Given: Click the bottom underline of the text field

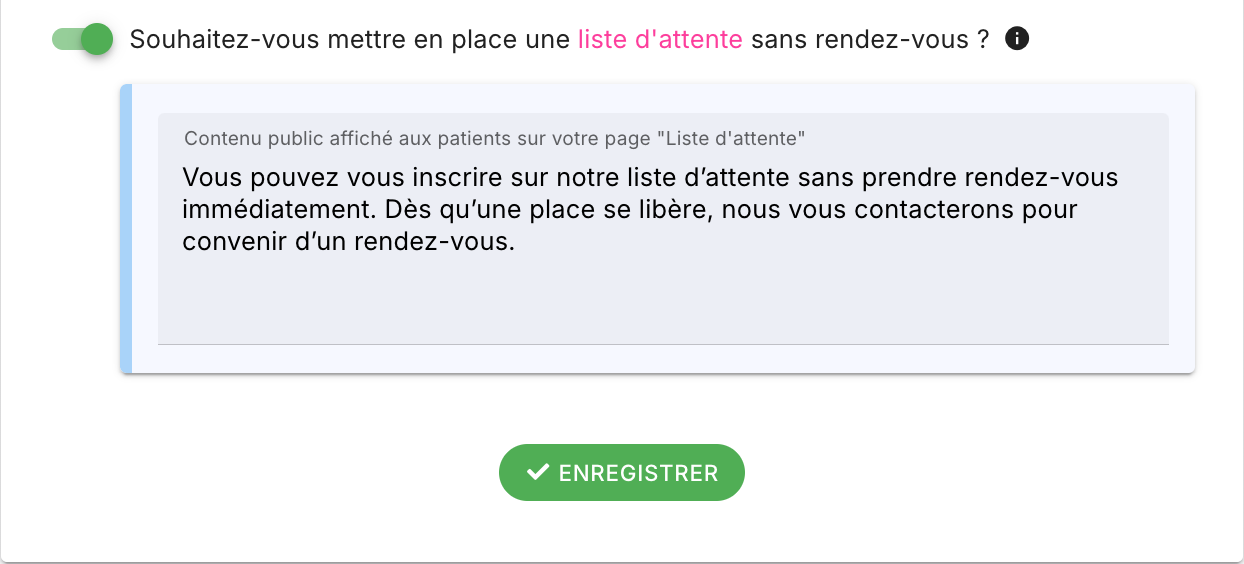Looking at the screenshot, I should pyautogui.click(x=662, y=344).
